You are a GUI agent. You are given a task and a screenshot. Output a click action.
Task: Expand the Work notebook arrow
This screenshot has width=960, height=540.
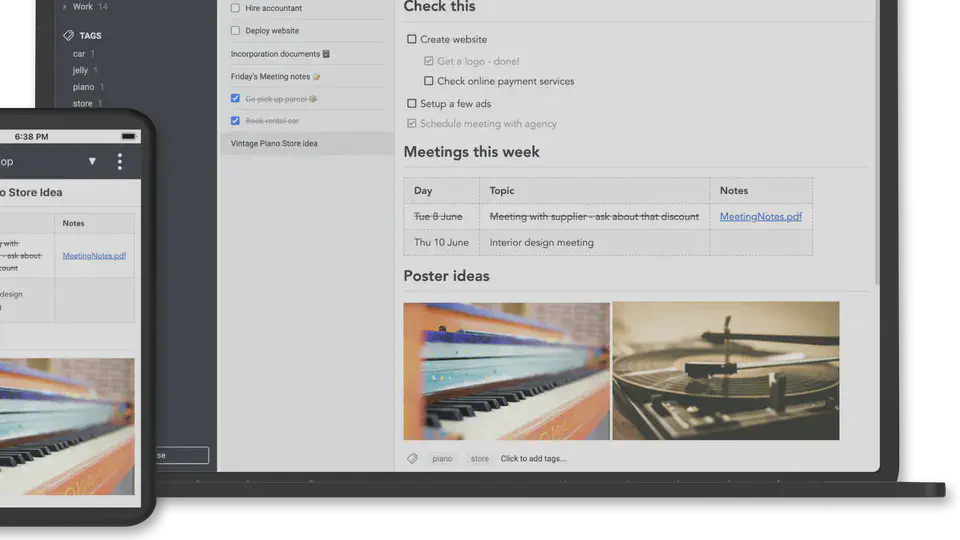(x=66, y=7)
